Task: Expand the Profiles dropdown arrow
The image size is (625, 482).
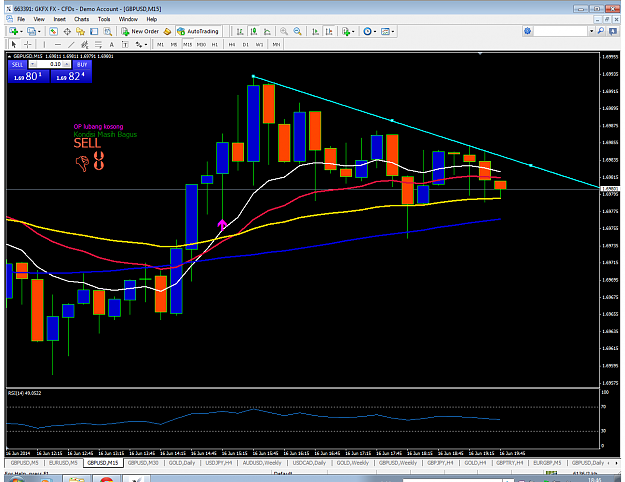Action: click(x=39, y=31)
